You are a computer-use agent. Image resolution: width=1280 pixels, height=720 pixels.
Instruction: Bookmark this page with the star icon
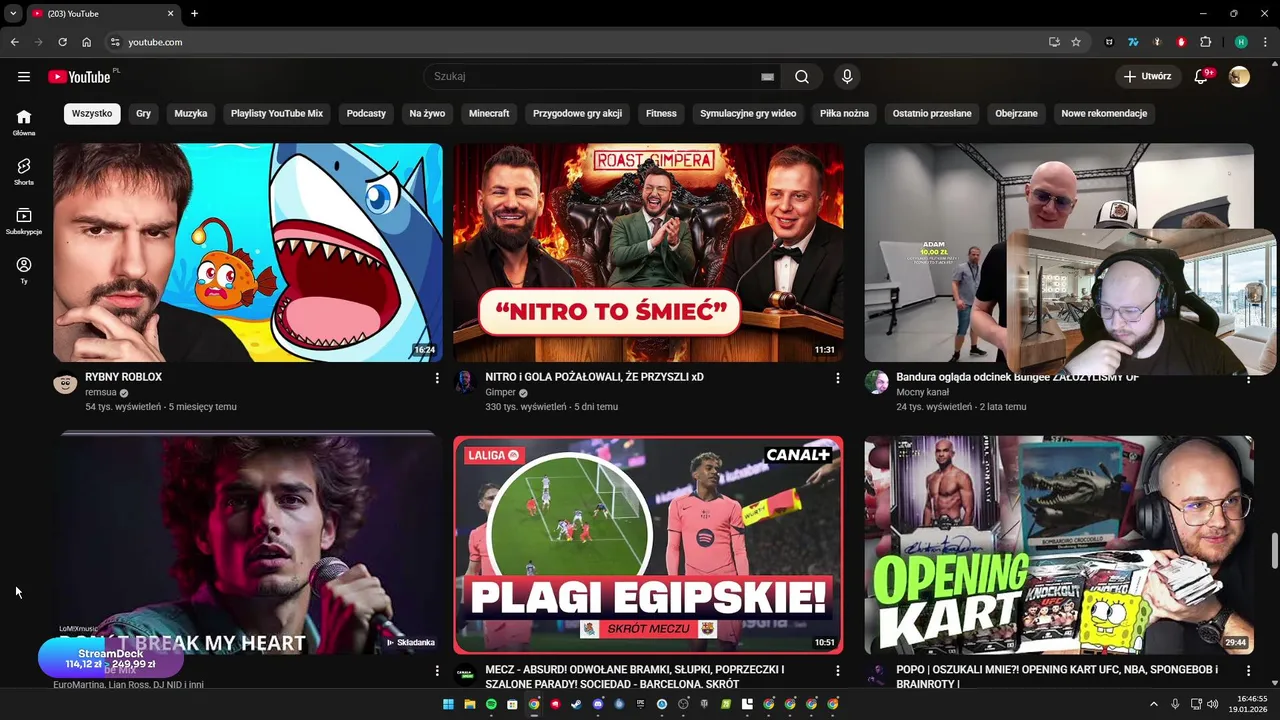tap(1076, 42)
